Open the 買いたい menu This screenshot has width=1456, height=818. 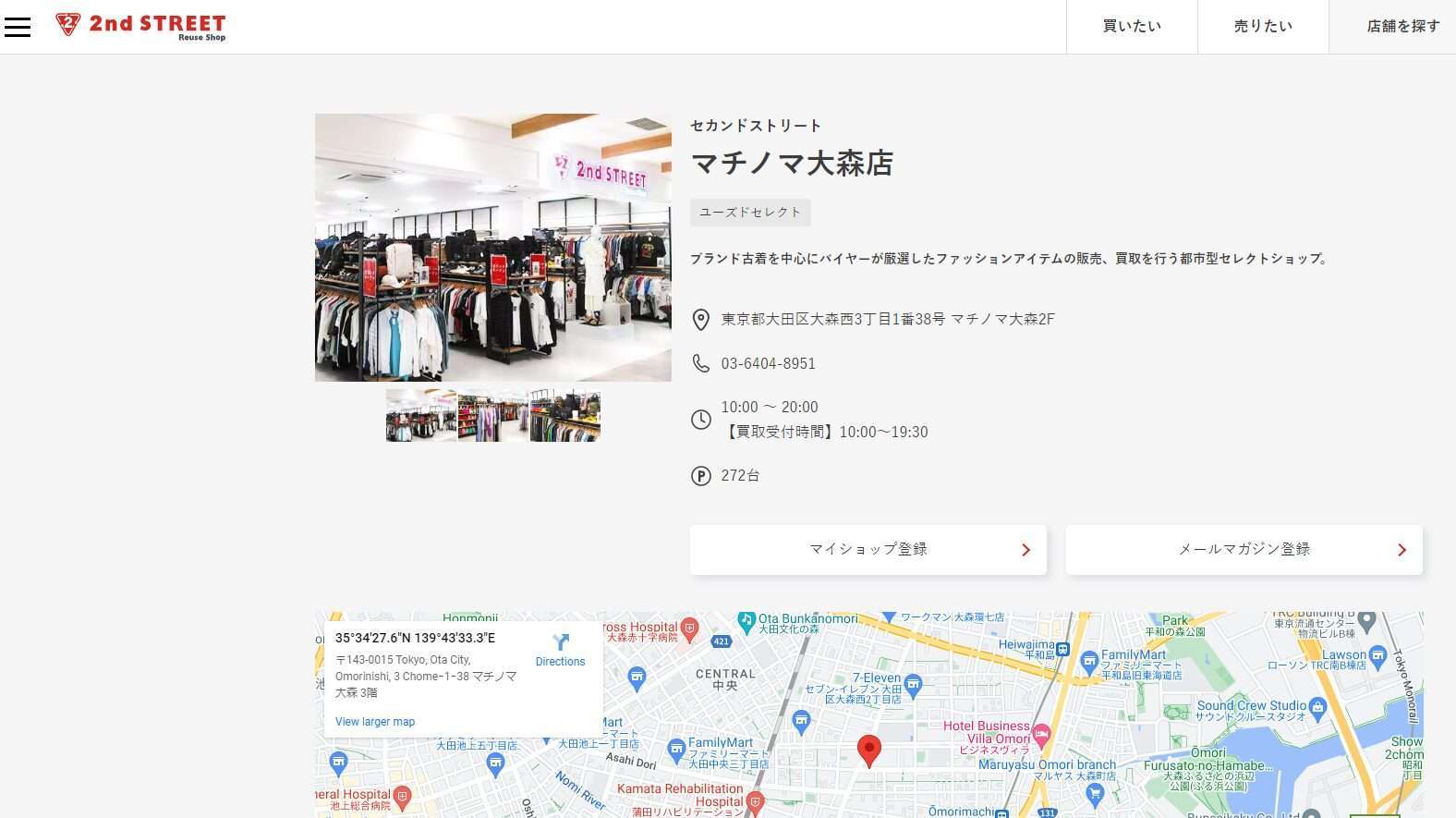1132,27
